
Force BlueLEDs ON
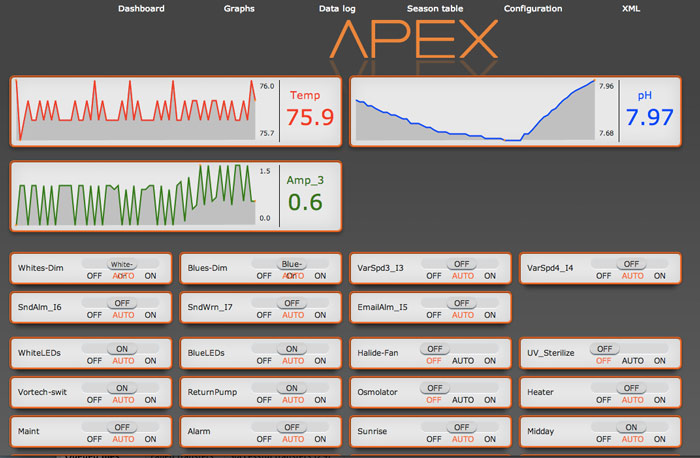(320, 361)
